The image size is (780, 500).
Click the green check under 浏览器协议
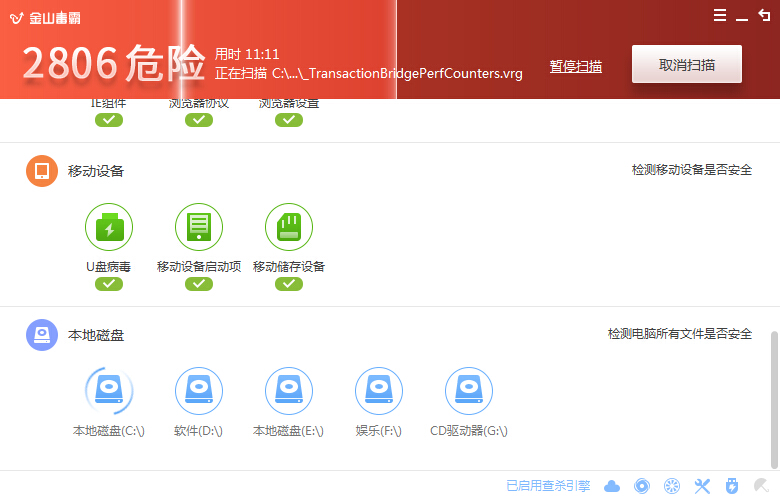pyautogui.click(x=199, y=120)
